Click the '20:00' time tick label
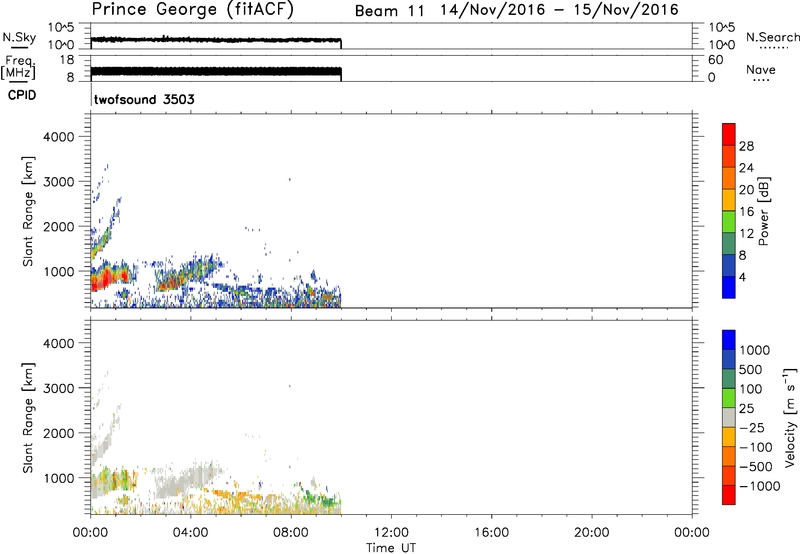The width and height of the screenshot is (800, 554). (x=591, y=533)
